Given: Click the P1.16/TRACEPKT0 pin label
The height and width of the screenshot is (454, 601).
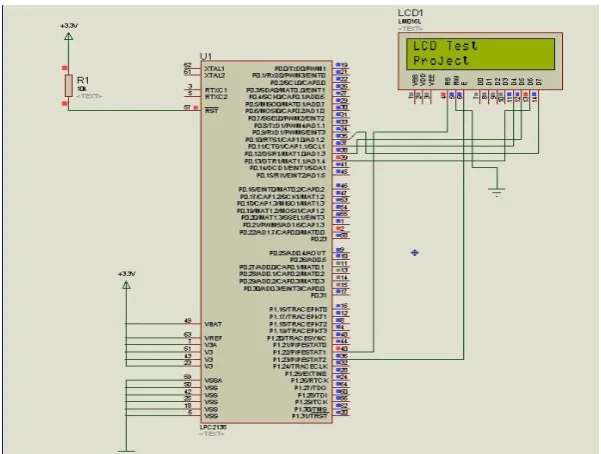Looking at the screenshot, I should pyautogui.click(x=298, y=309).
